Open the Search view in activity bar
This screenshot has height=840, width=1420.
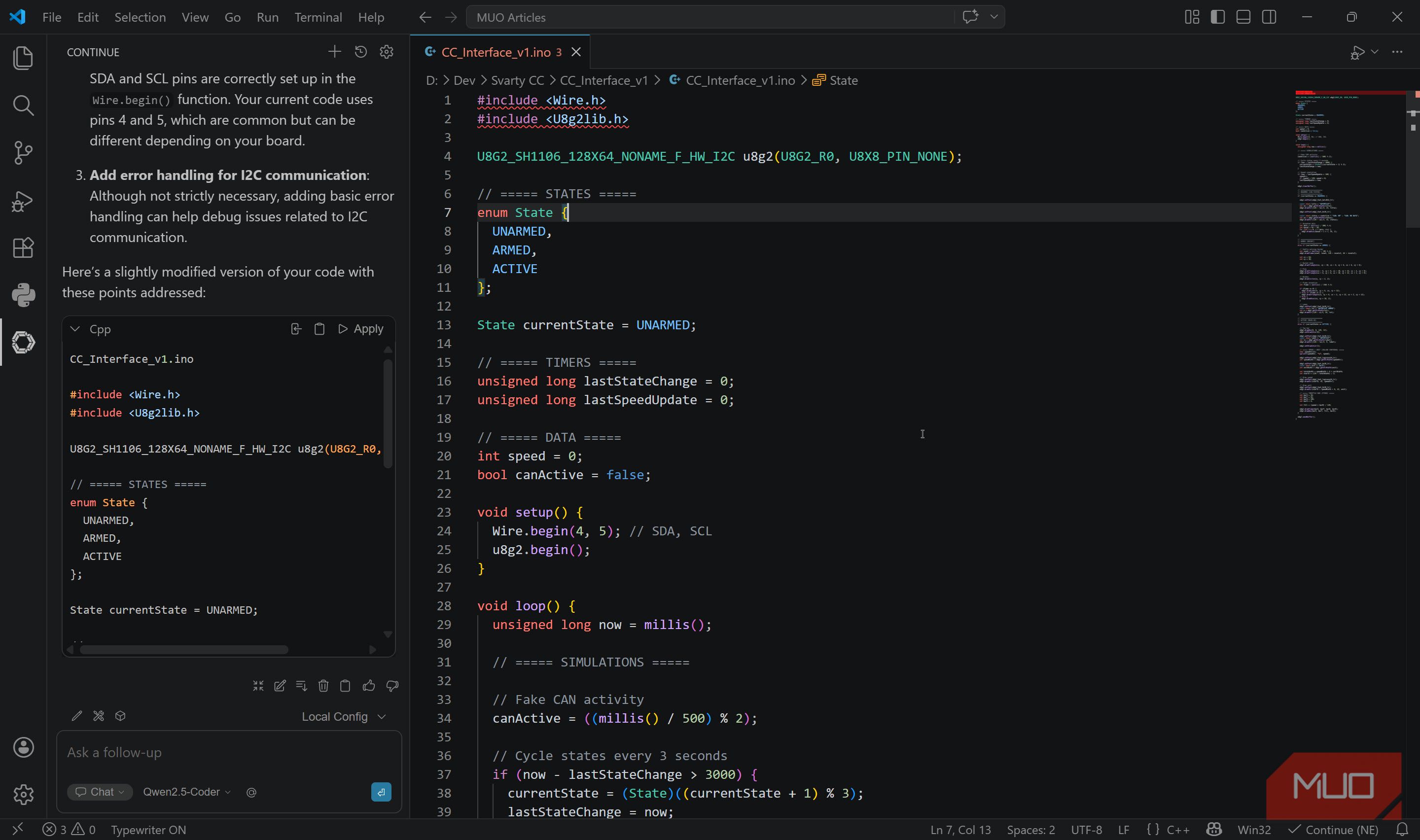[x=23, y=105]
